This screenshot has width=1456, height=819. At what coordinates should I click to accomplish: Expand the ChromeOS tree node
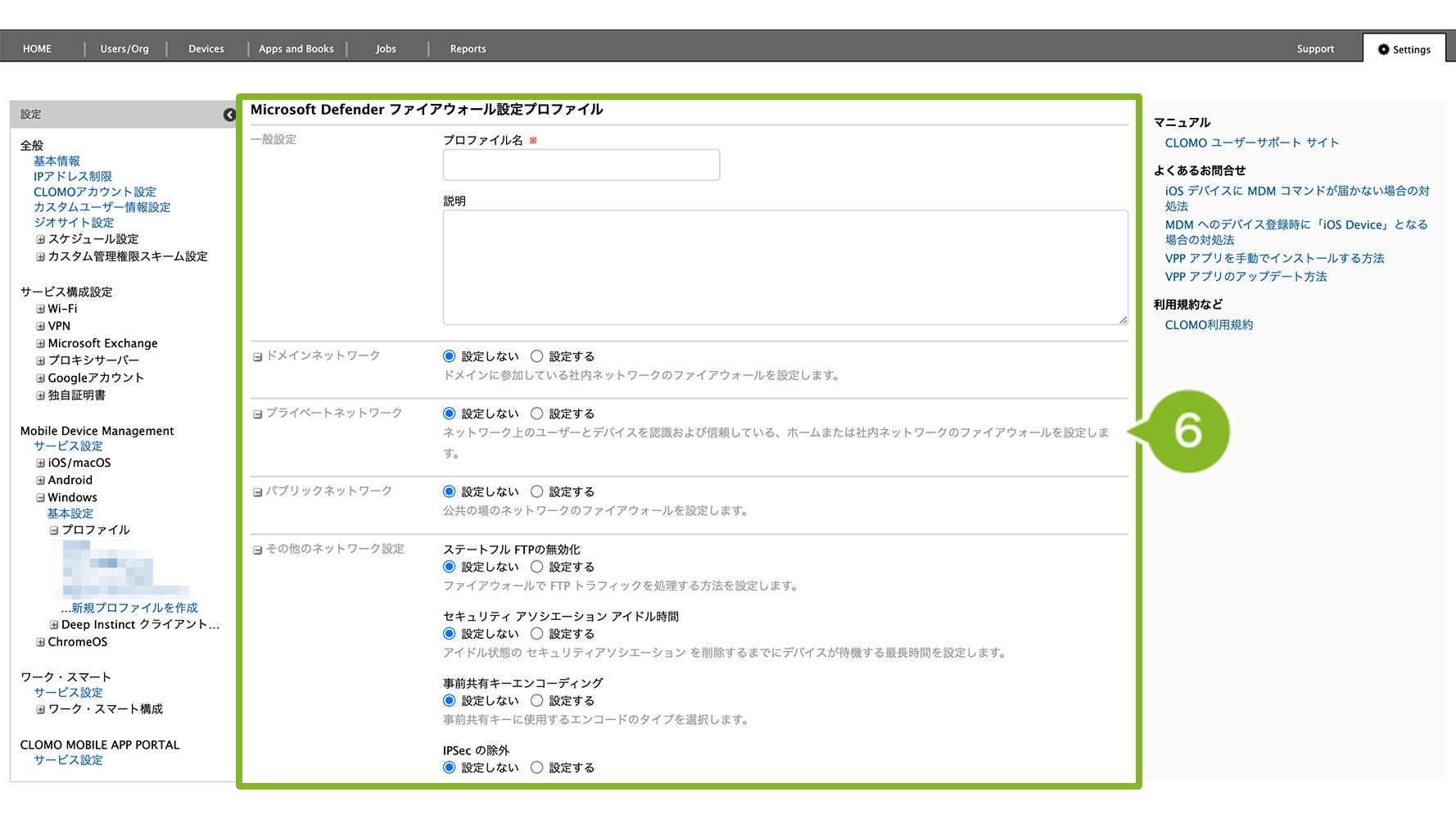coord(40,643)
